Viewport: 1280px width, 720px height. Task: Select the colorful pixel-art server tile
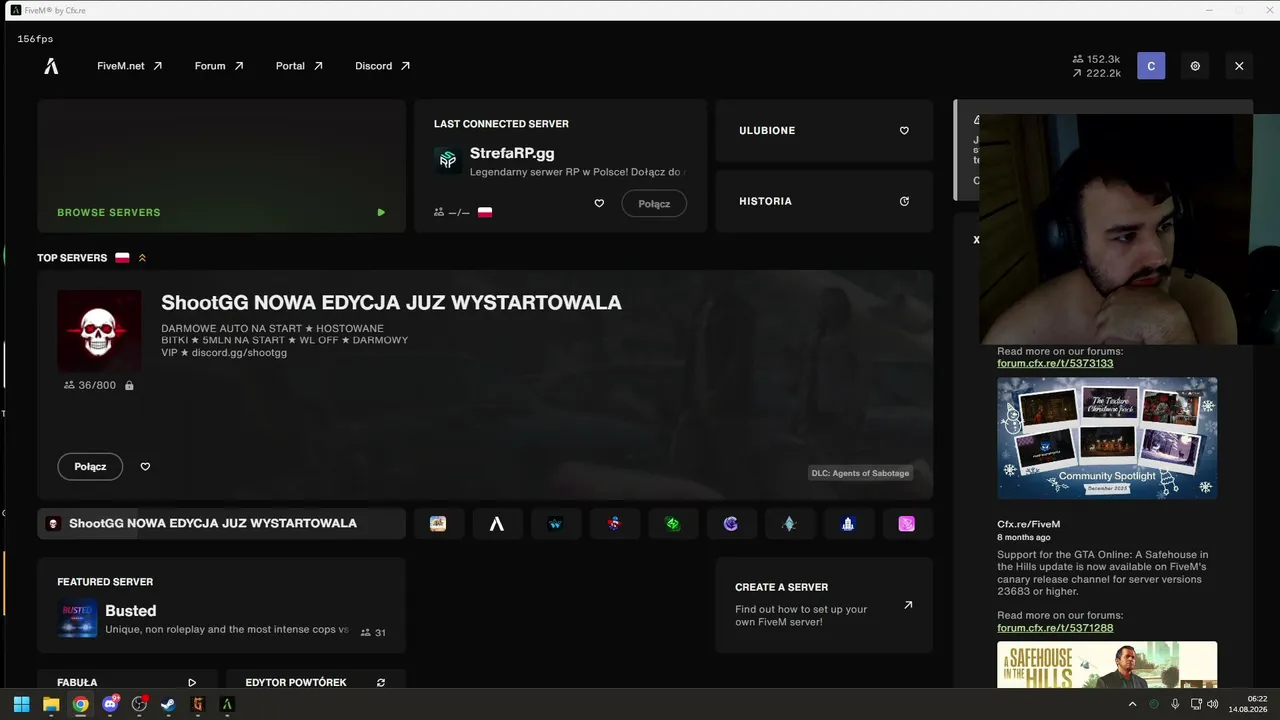click(x=438, y=523)
